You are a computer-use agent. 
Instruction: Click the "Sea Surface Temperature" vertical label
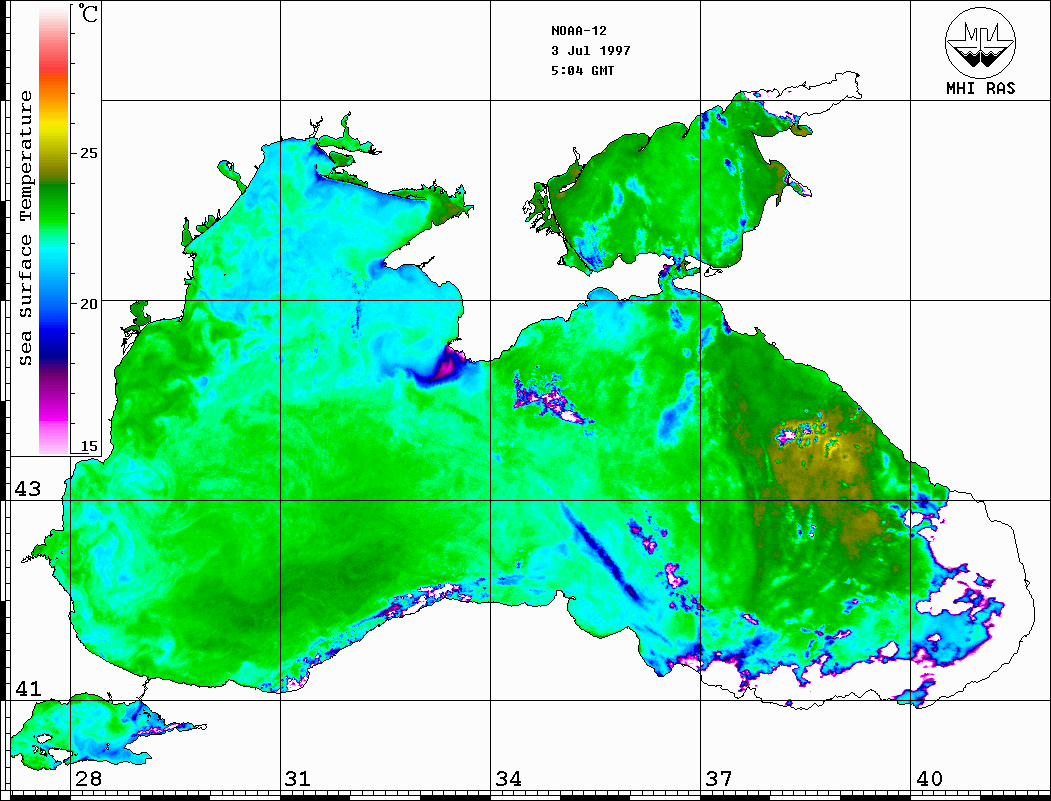[x=25, y=228]
